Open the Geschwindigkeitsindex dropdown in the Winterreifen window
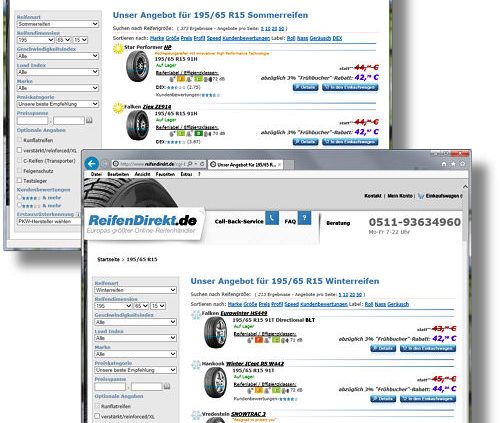This screenshot has height=423, width=500. 135,322
